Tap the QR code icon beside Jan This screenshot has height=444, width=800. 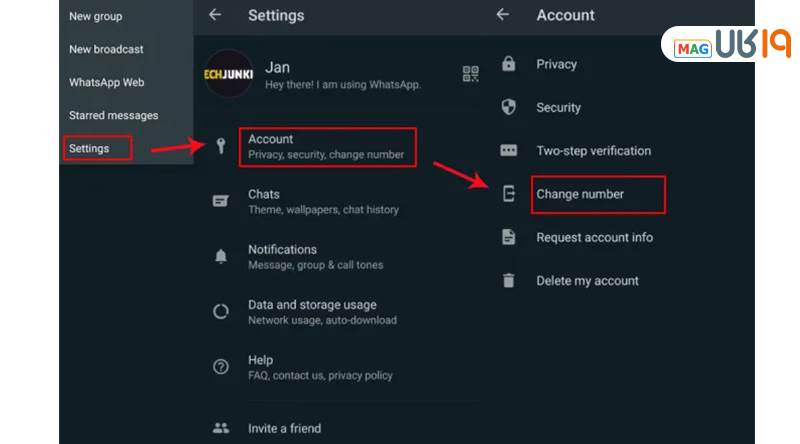click(470, 74)
